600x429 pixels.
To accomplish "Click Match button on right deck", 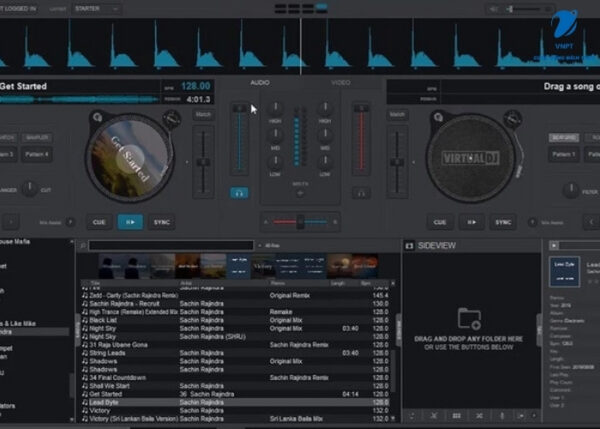I will coord(397,114).
